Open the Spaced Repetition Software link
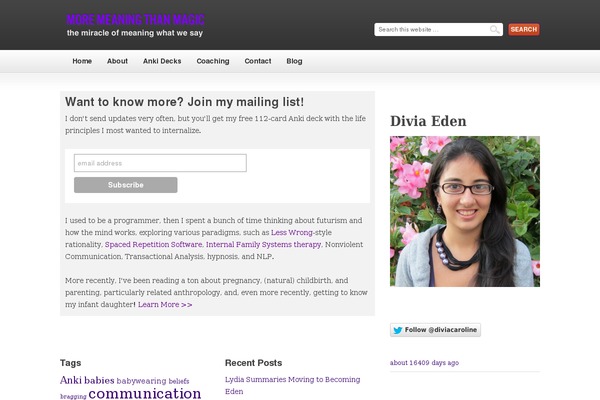600x400 pixels. click(x=153, y=244)
